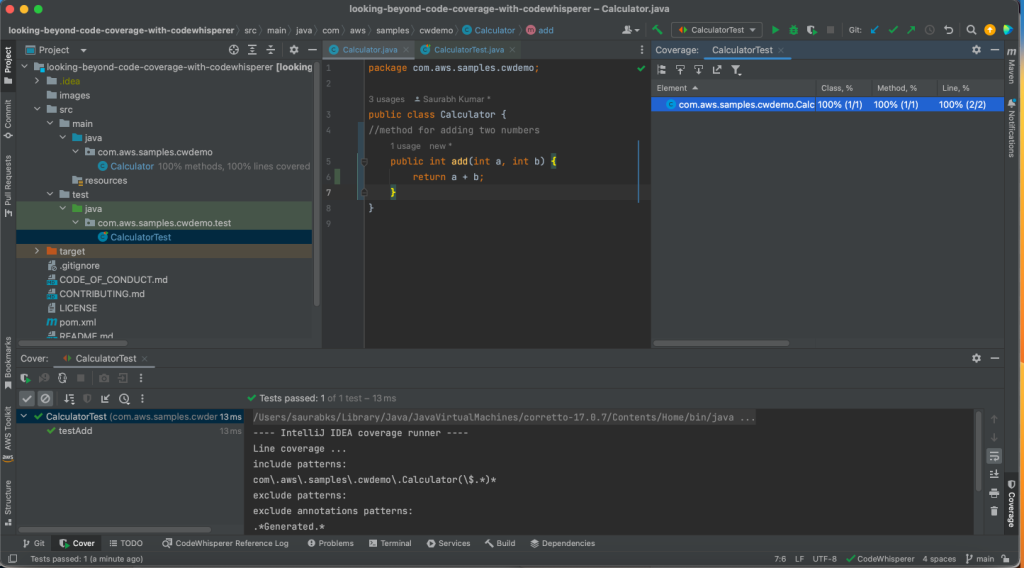
Task: Toggle scroll to end of console
Action: point(994,475)
